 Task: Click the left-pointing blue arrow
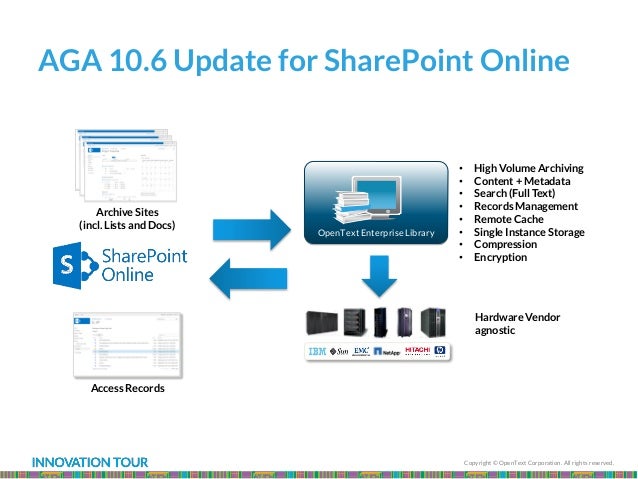pyautogui.click(x=248, y=278)
